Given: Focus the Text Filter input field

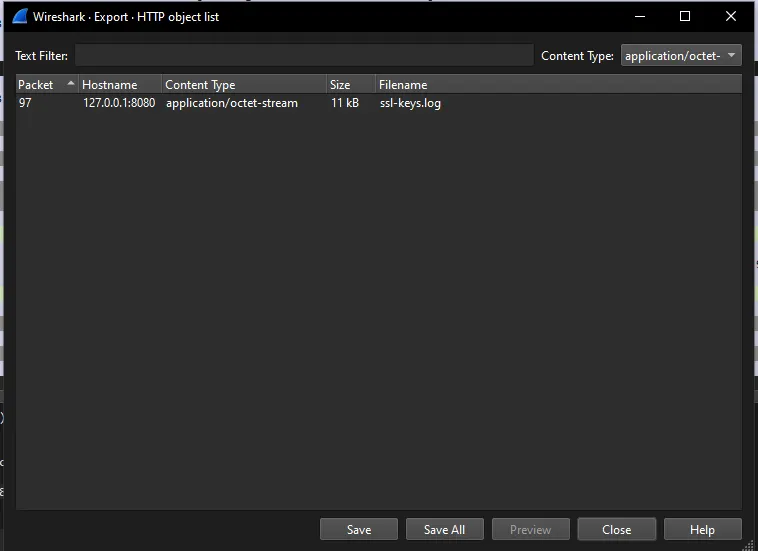Looking at the screenshot, I should [x=304, y=55].
